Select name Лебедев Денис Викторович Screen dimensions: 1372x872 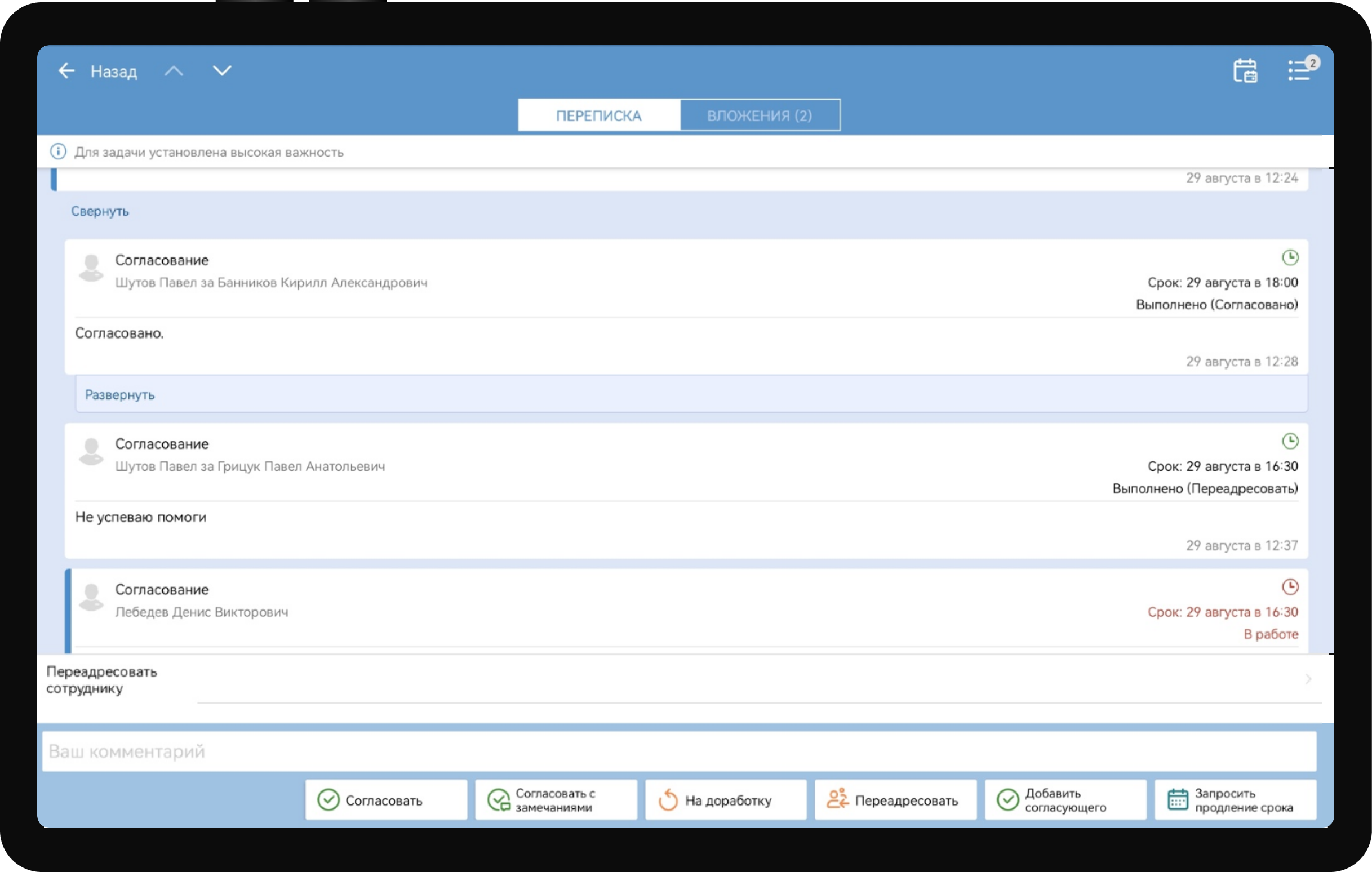[202, 612]
